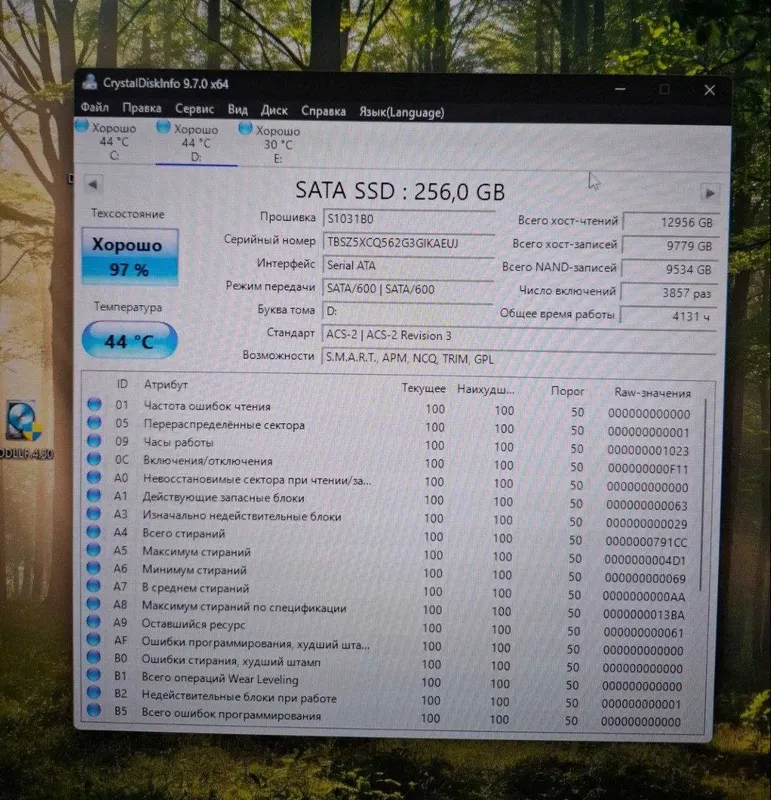Select disk D: tab
This screenshot has height=800, width=771.
tap(196, 142)
